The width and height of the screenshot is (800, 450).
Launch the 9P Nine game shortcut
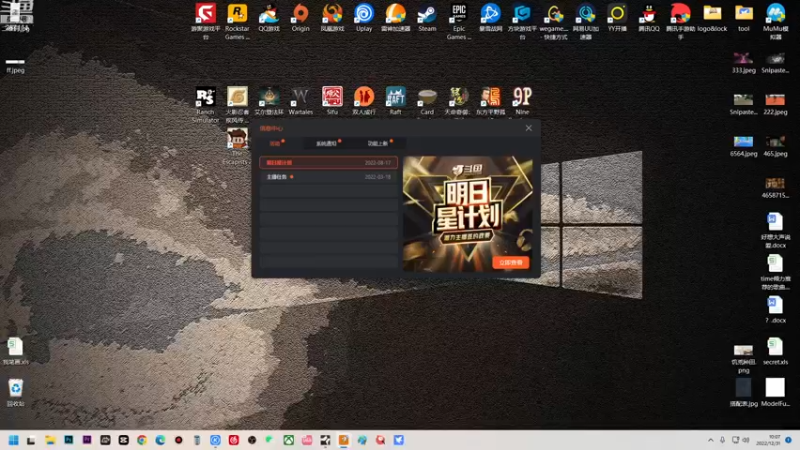point(522,101)
